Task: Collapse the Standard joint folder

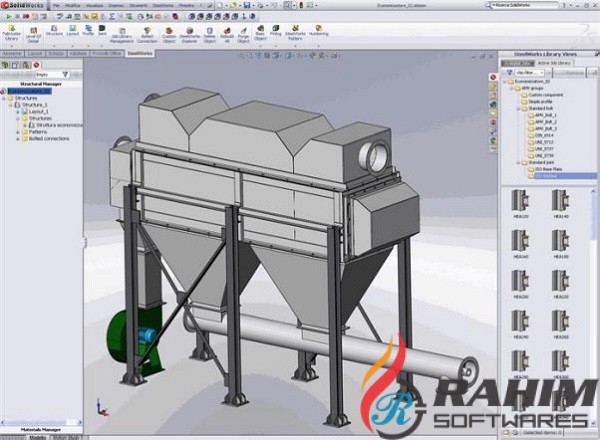Action: coord(518,163)
